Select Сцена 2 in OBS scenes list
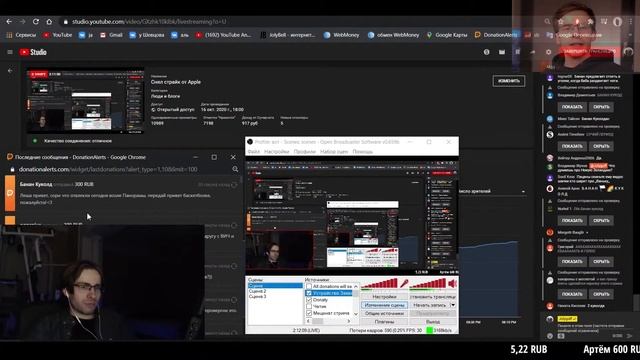Viewport: 640px width, 360px height. point(258,291)
